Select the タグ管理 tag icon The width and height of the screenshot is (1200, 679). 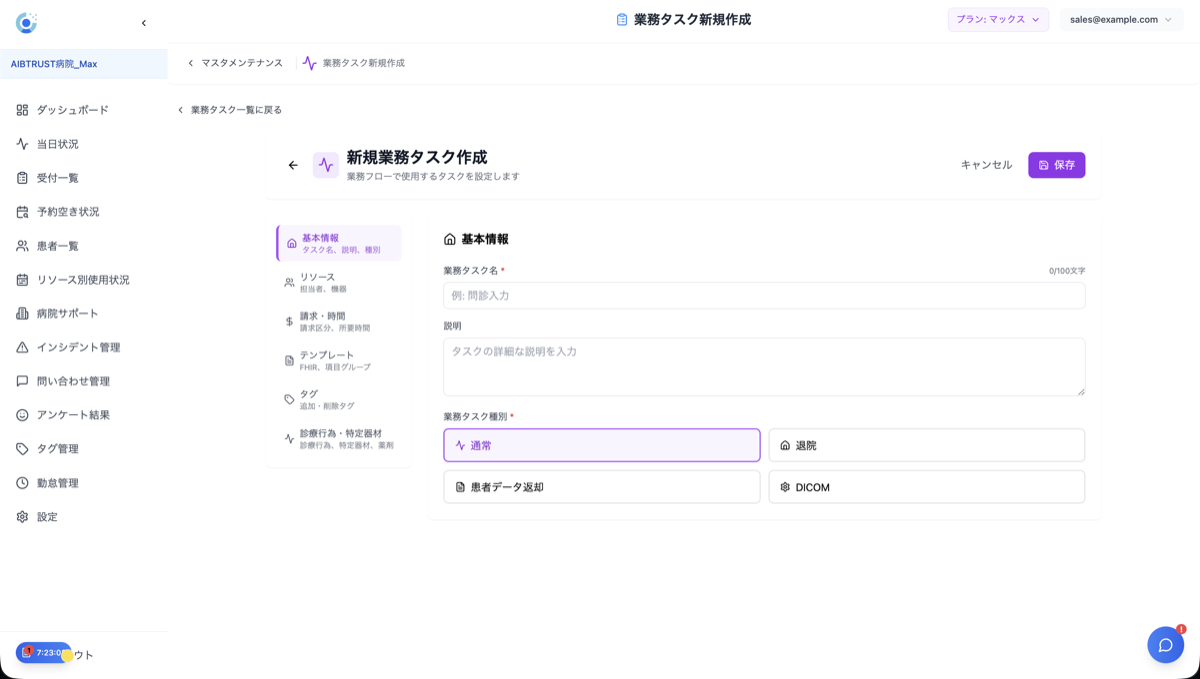[20, 449]
